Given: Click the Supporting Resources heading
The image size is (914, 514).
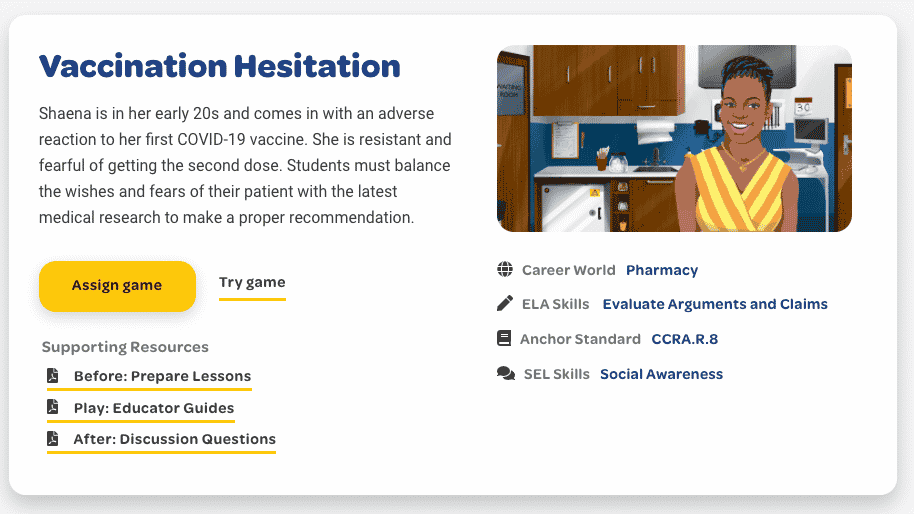Looking at the screenshot, I should [125, 347].
